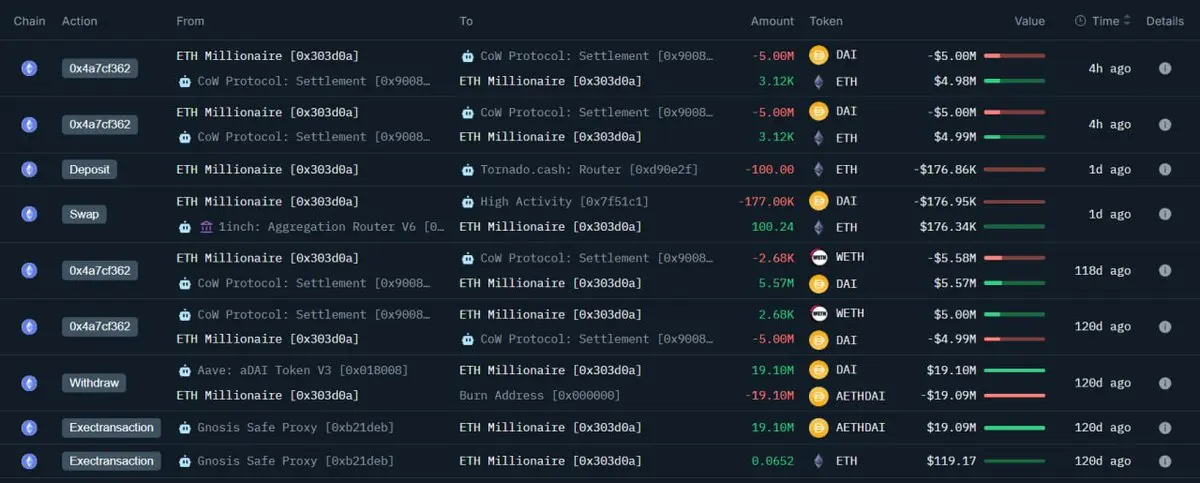1200x483 pixels.
Task: Click DAI token icon beside -177.00K amount
Action: [818, 202]
